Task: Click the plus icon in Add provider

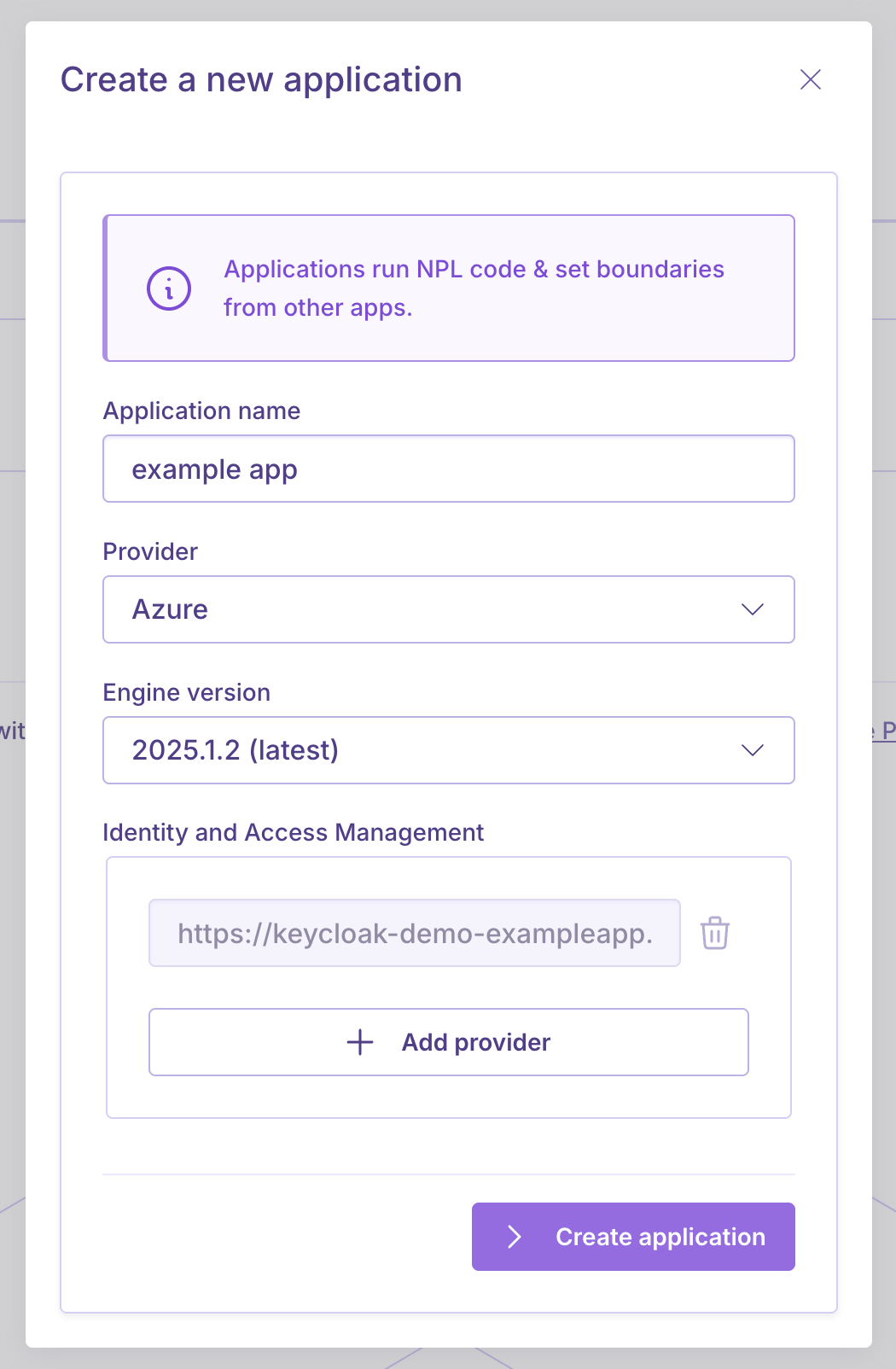Action: (360, 1042)
